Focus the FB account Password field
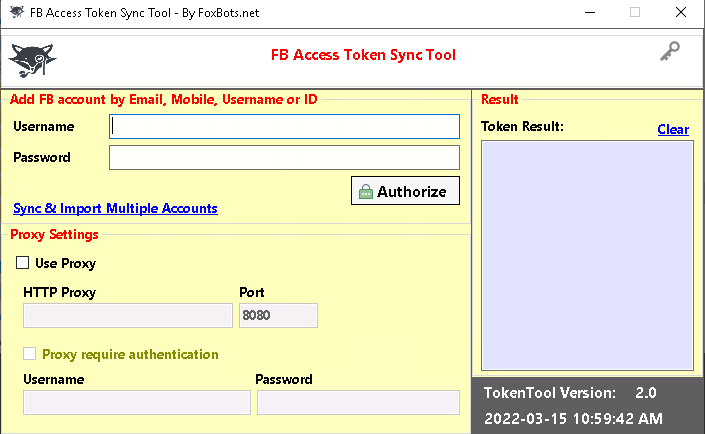 284,157
